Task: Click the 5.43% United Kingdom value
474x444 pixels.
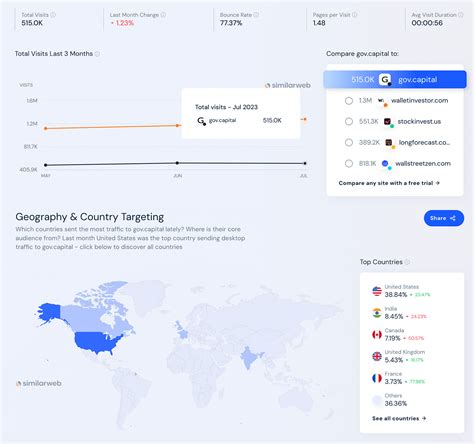Action: (x=394, y=360)
